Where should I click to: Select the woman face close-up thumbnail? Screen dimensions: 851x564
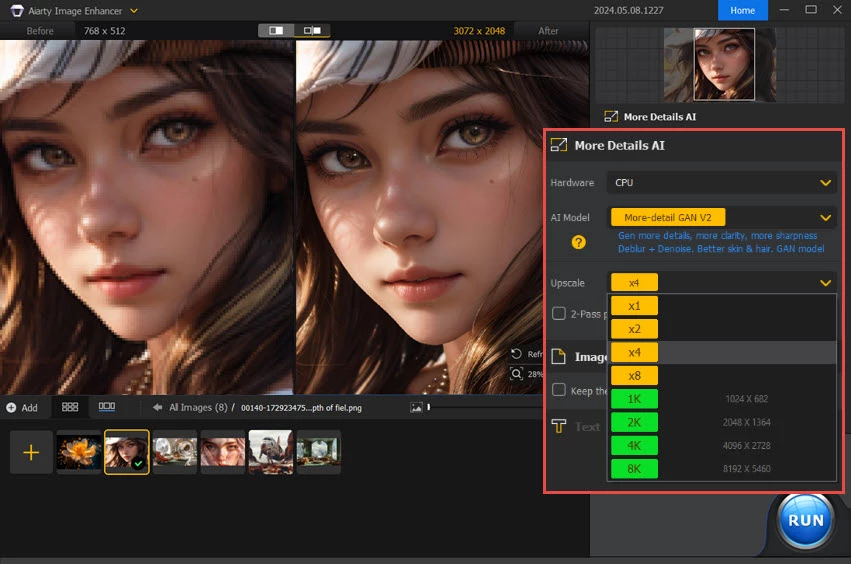coord(223,452)
